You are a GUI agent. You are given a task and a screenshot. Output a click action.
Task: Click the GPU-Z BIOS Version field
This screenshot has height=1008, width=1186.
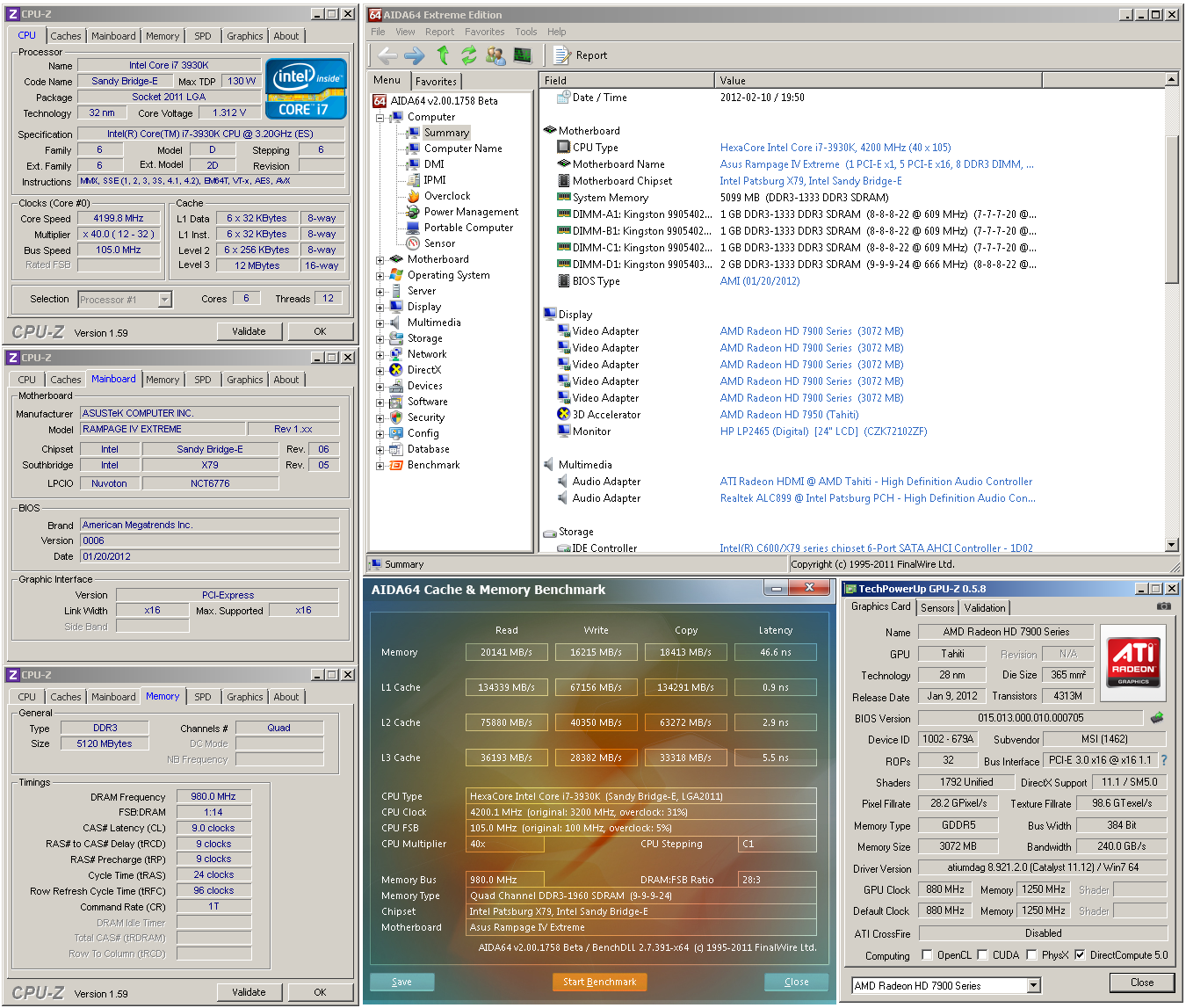[1031, 718]
